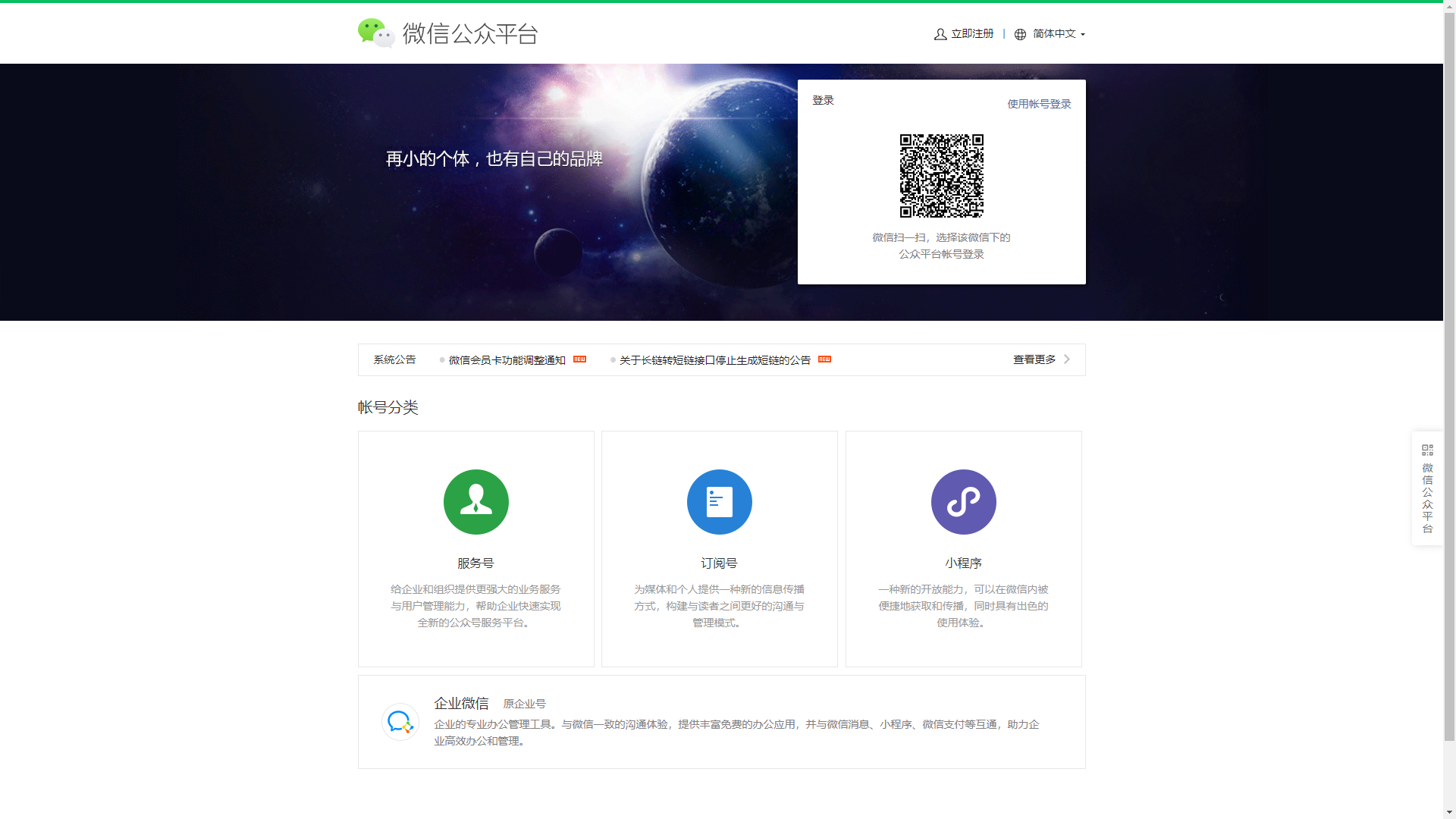Image resolution: width=1456 pixels, height=819 pixels.
Task: Select the 小程序 title text
Action: point(963,563)
